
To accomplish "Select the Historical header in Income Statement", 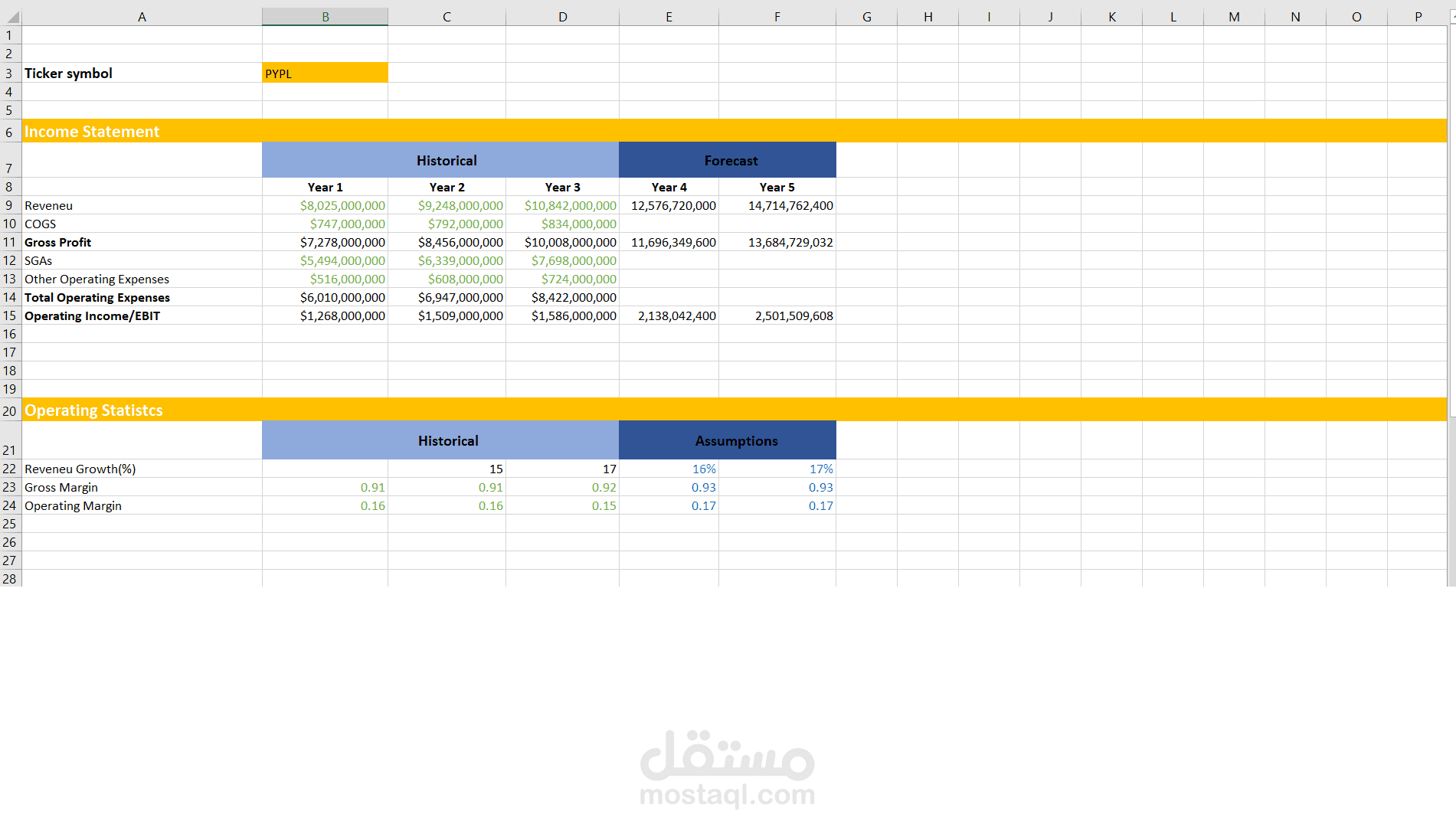I will point(440,160).
